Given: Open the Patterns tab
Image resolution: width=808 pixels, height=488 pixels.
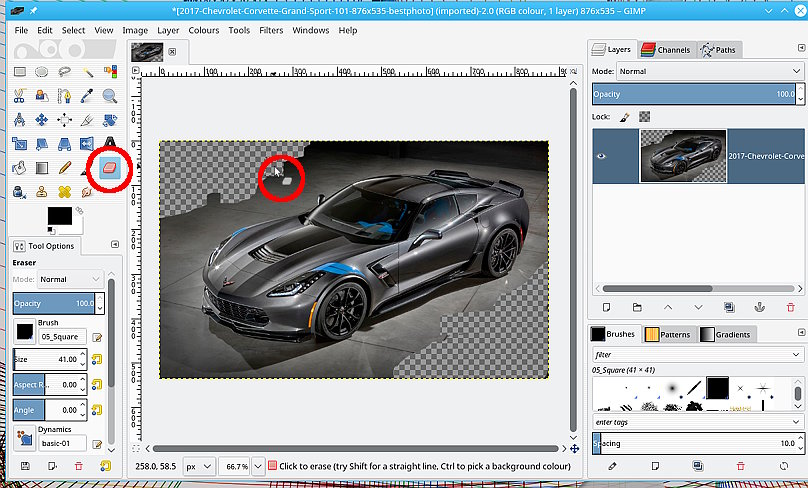Looking at the screenshot, I should (x=669, y=334).
